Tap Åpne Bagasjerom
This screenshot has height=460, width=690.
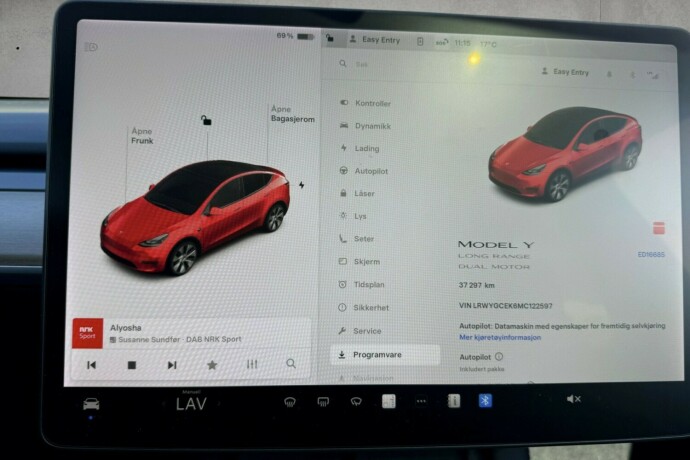tap(292, 114)
